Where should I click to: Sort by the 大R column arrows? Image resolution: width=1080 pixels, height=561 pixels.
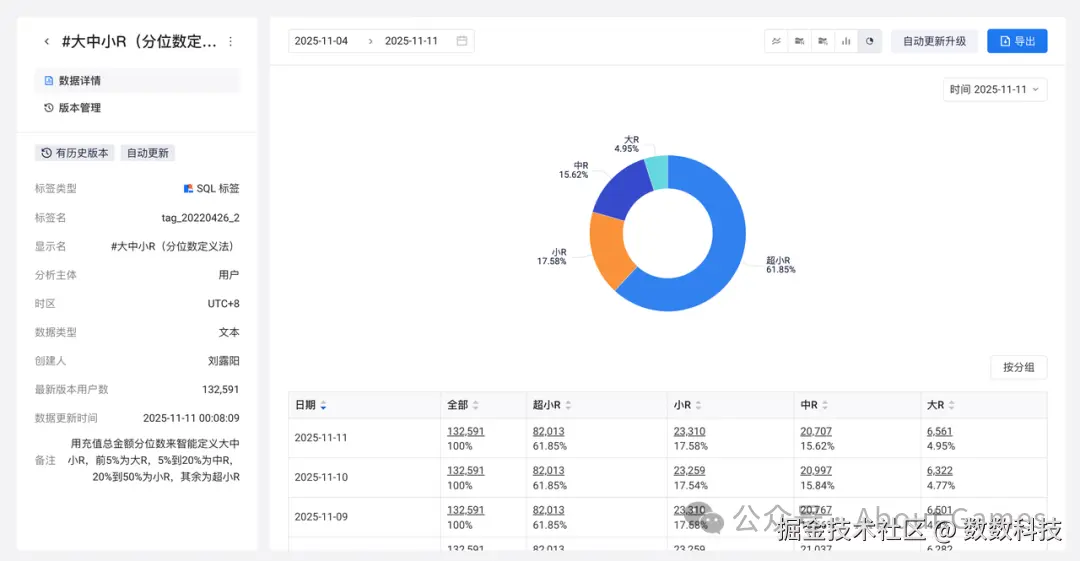pos(952,405)
